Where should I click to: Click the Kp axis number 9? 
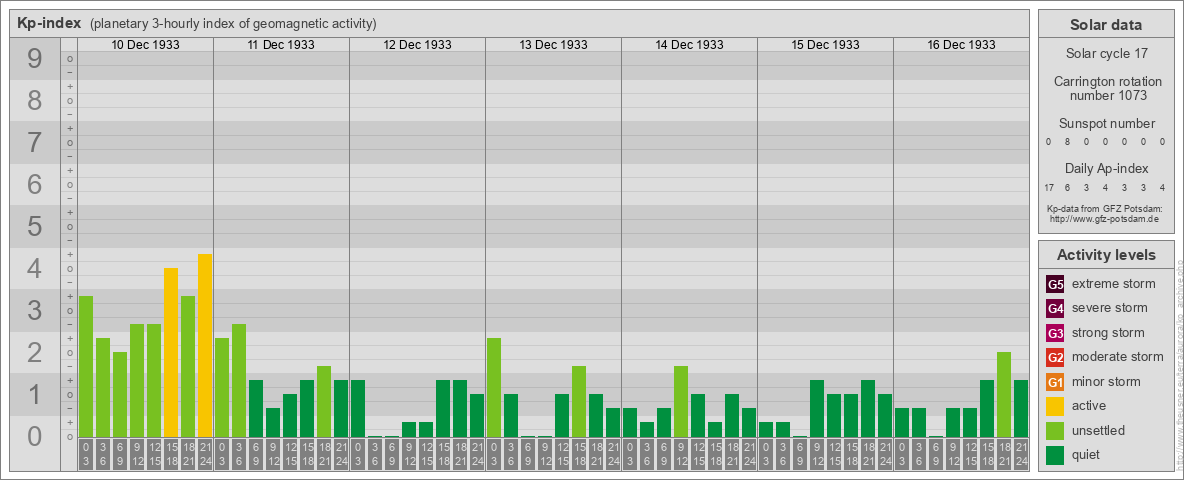pyautogui.click(x=35, y=59)
